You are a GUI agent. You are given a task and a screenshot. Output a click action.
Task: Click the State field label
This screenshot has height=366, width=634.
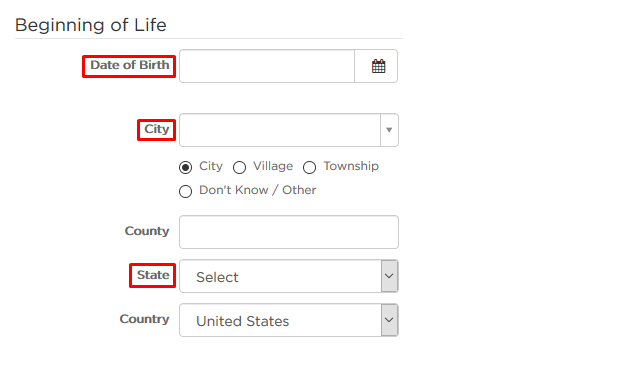point(153,275)
